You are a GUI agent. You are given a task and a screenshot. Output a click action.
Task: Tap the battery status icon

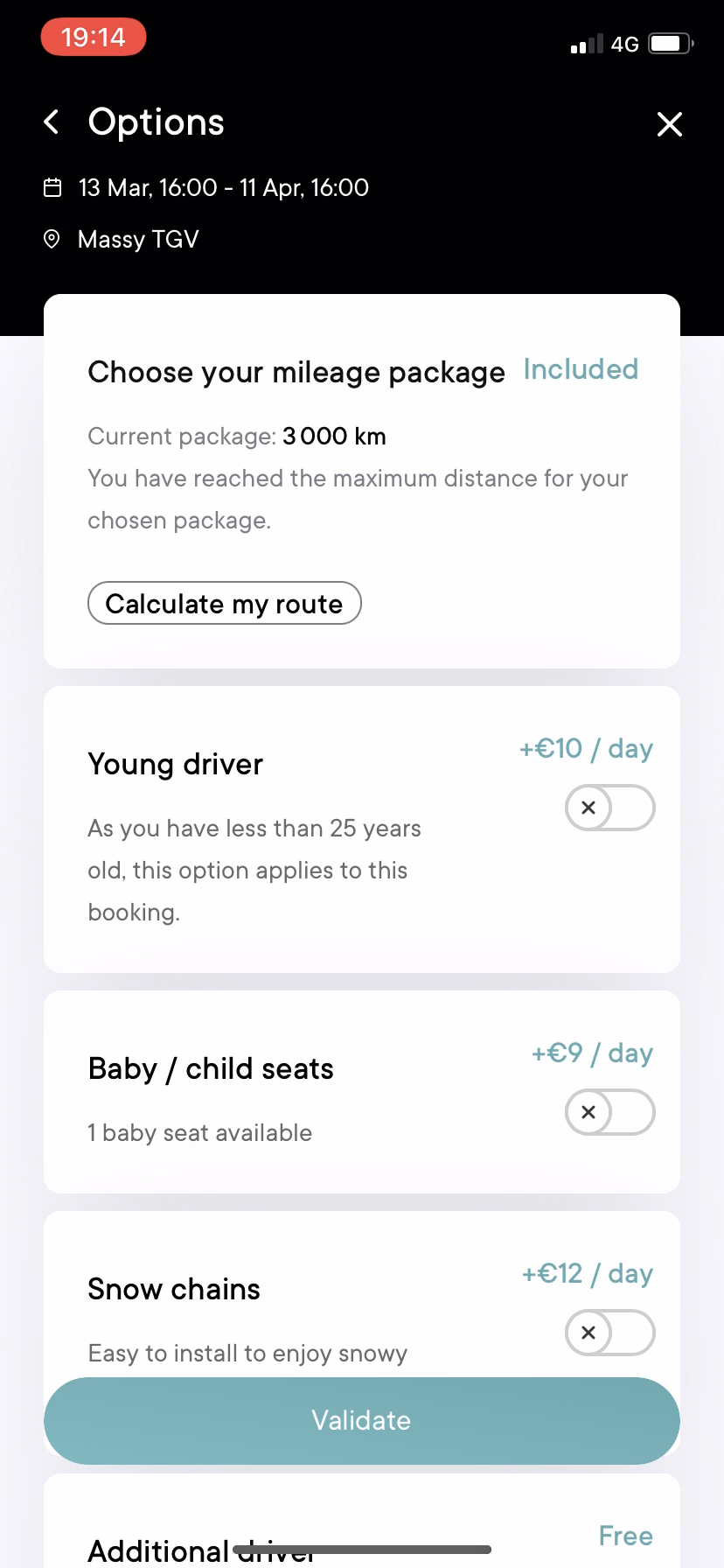[671, 44]
